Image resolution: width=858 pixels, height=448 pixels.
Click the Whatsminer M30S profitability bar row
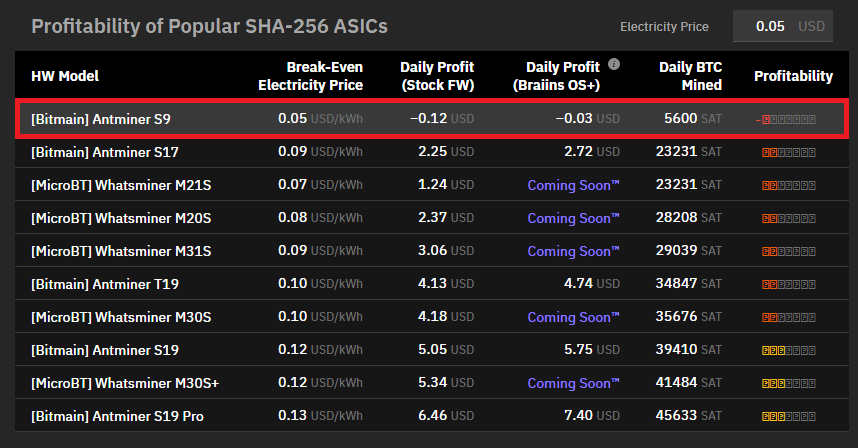789,317
